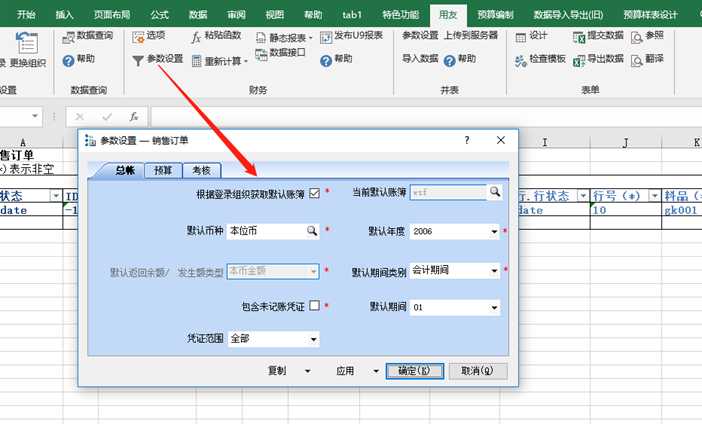The image size is (702, 424).
Task: Open 数据查询 ribbon button
Action: click(88, 36)
